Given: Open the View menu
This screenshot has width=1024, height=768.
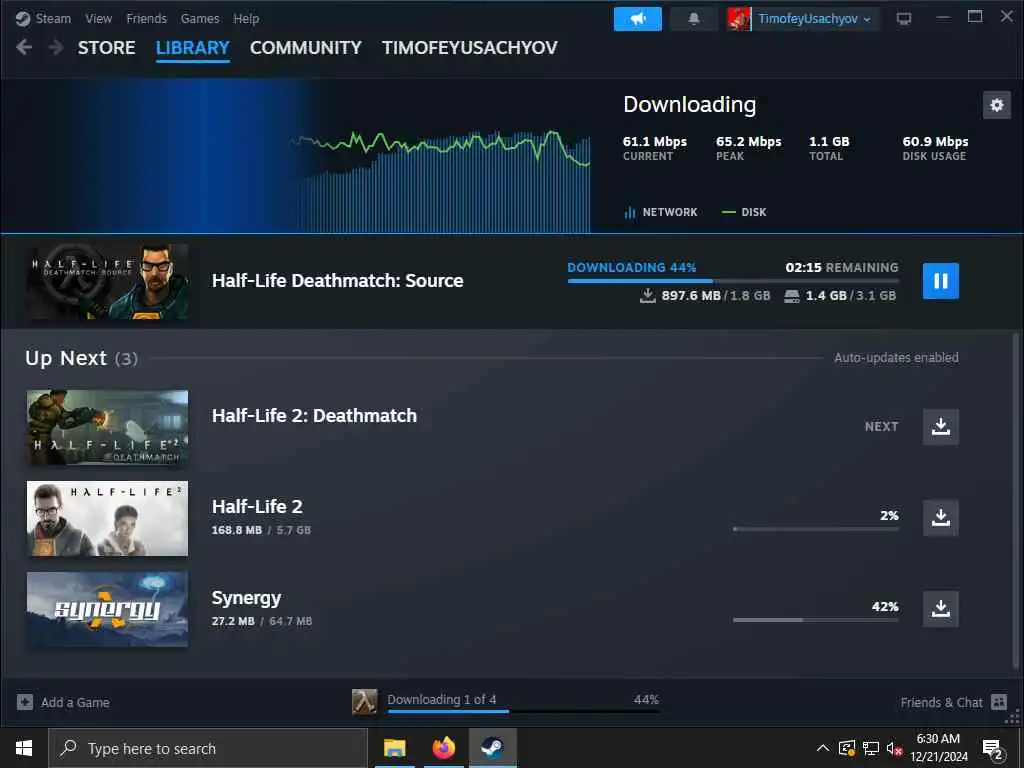Looking at the screenshot, I should pos(99,18).
